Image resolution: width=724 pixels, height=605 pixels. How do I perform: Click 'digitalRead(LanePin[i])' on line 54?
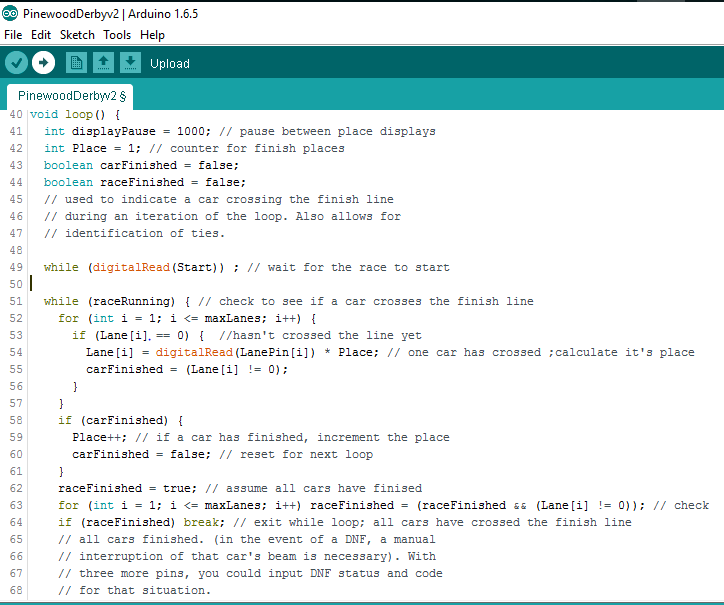[x=235, y=352]
